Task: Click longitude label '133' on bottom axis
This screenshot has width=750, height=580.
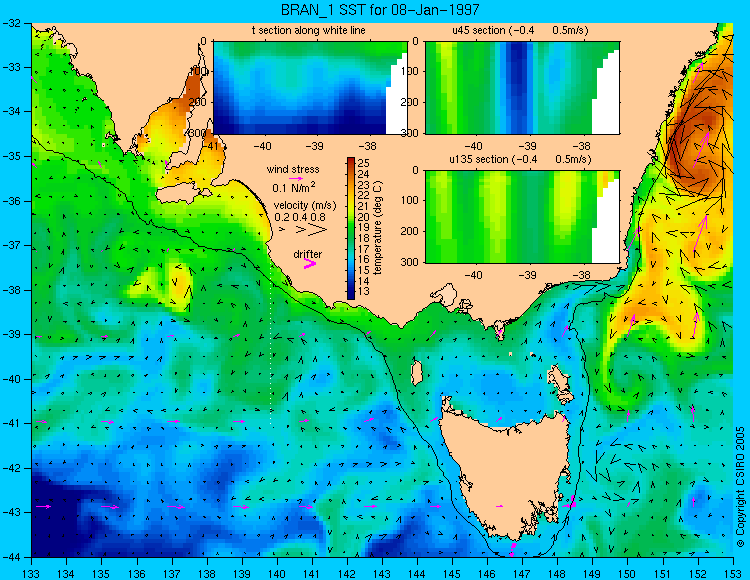Action: (31, 574)
